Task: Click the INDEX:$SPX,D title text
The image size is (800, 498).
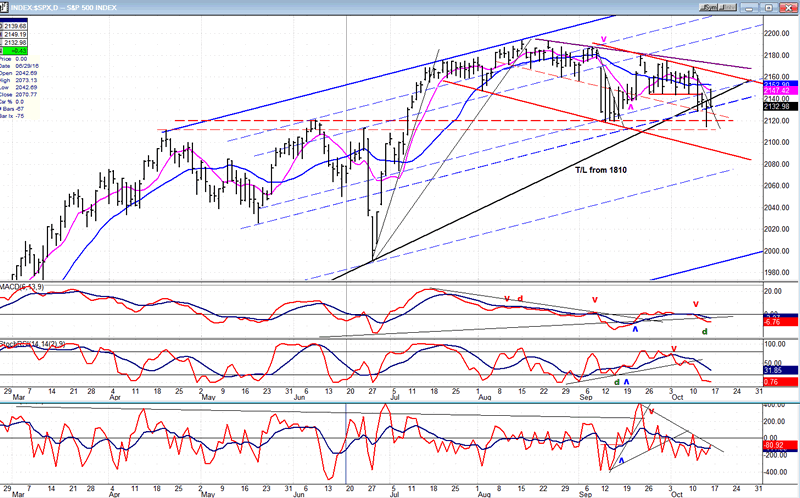Action: point(60,6)
